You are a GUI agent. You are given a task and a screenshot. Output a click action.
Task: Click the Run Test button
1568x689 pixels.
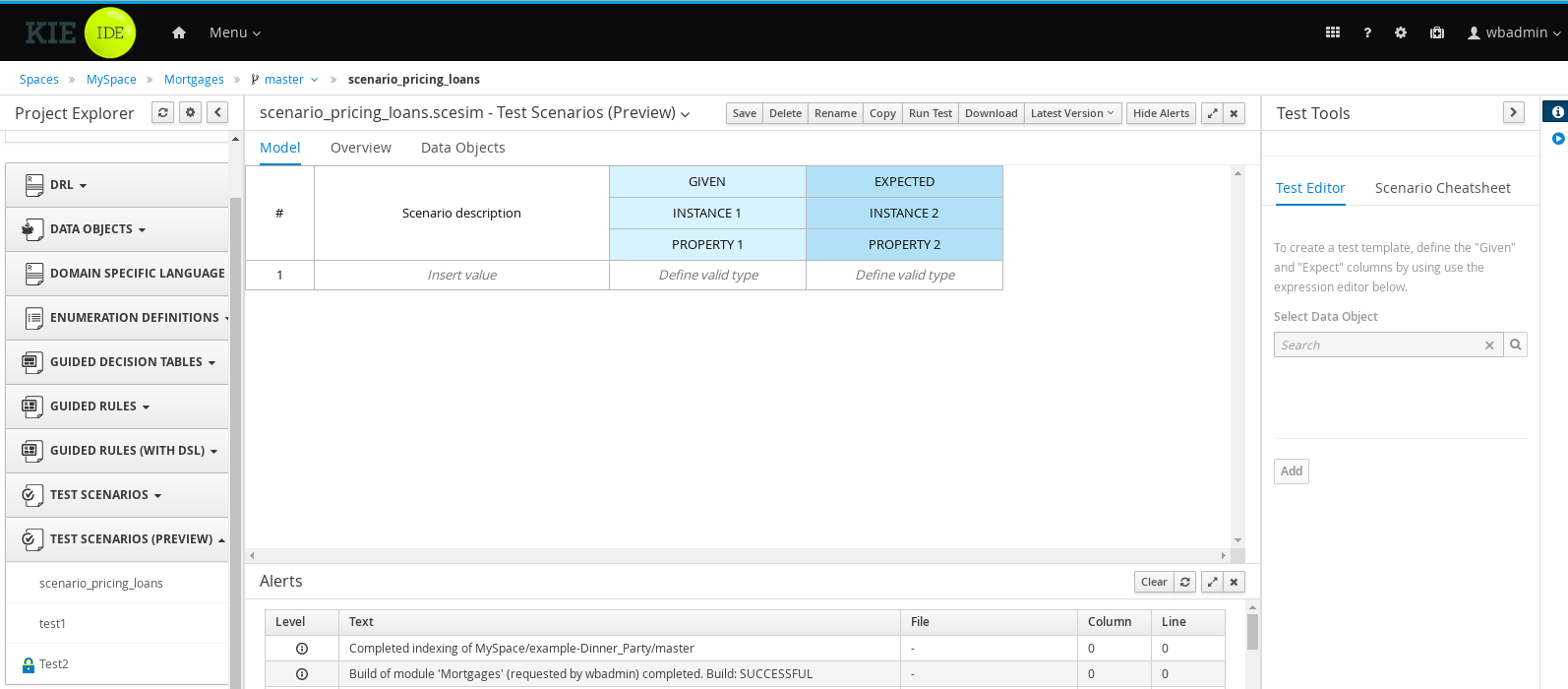(931, 113)
